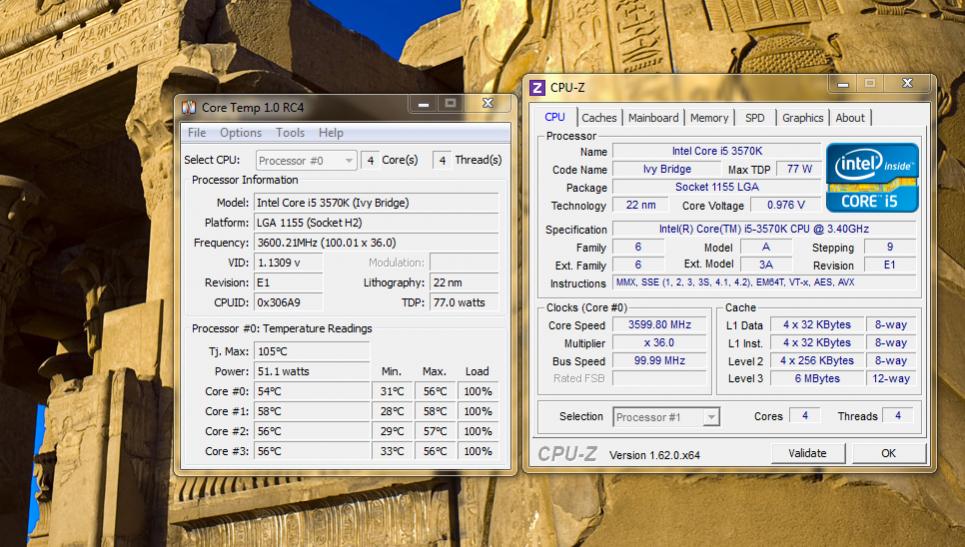Image resolution: width=965 pixels, height=547 pixels.
Task: Open the Processor #1 selection dropdown in CPU-Z
Action: click(x=666, y=417)
